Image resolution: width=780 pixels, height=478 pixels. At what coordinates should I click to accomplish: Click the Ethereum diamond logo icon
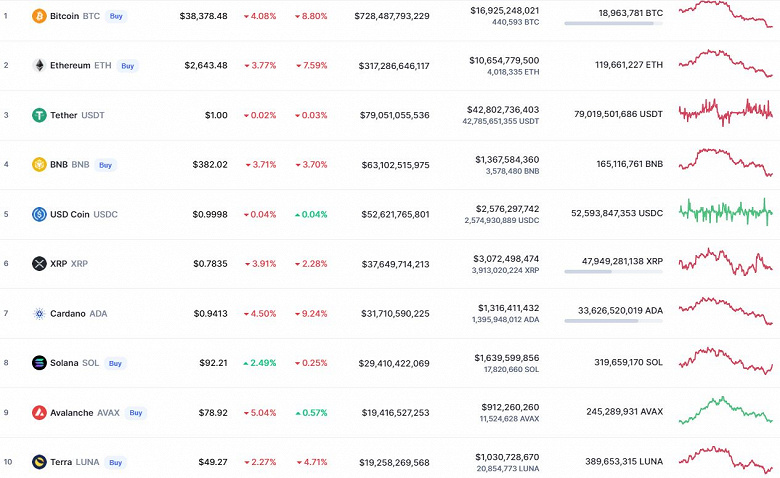(x=39, y=66)
